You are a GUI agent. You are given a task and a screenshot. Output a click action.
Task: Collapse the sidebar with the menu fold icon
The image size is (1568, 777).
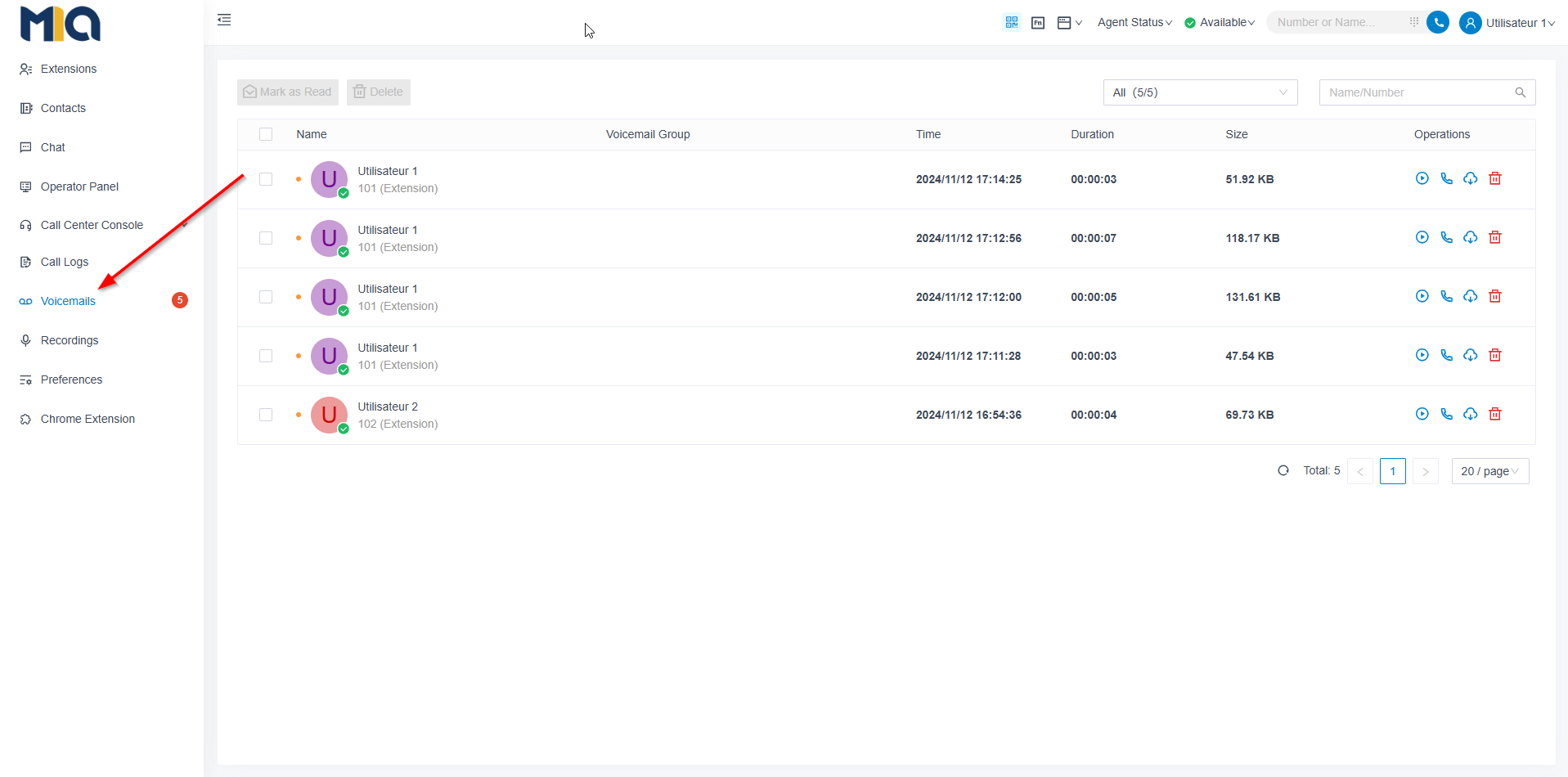(224, 20)
